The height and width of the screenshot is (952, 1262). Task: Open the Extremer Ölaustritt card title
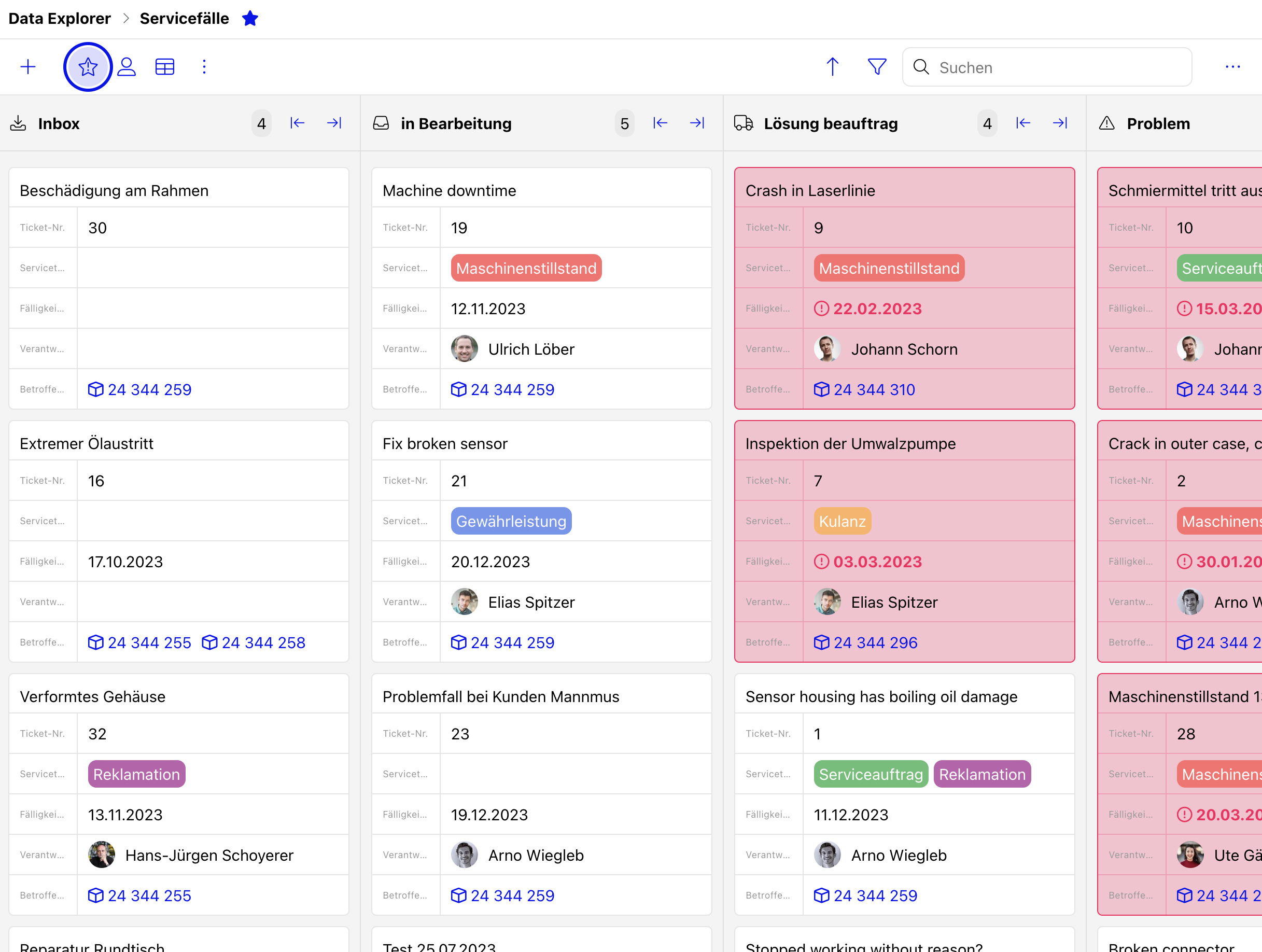tap(87, 443)
